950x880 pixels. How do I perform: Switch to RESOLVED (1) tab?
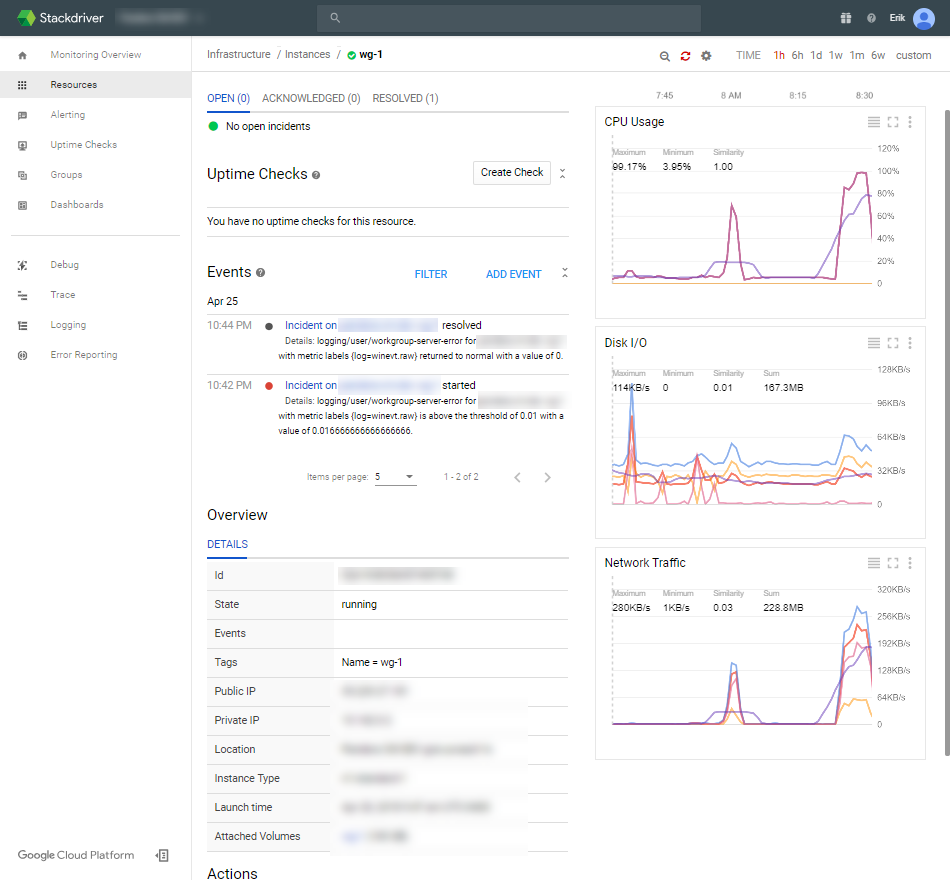tap(405, 98)
